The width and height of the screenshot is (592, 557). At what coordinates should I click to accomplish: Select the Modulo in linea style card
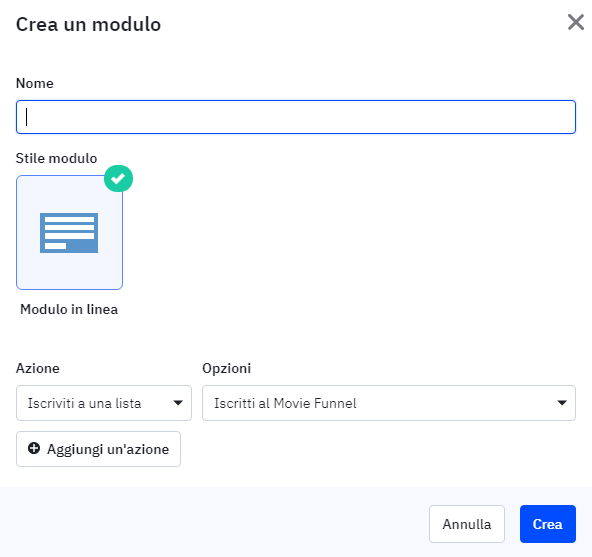[69, 233]
